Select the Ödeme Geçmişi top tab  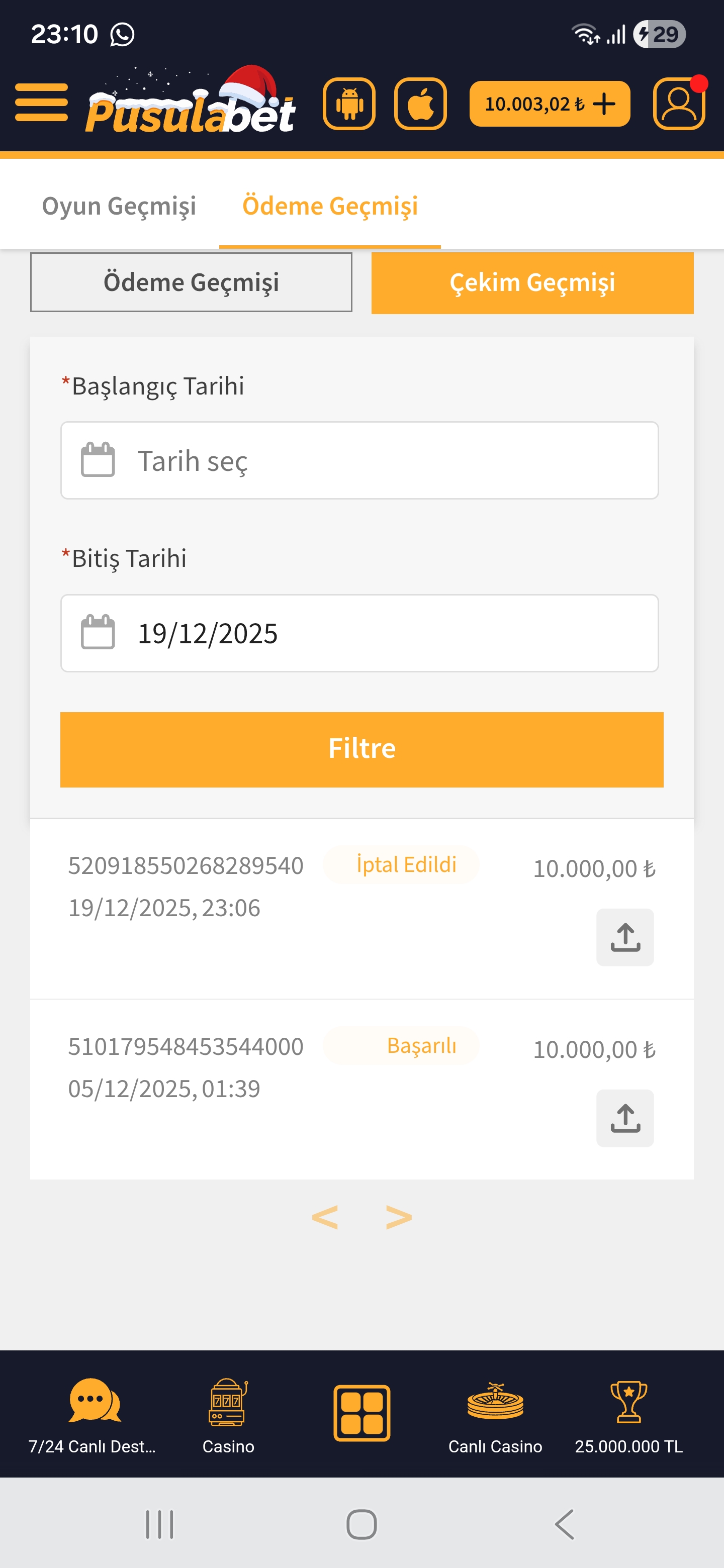pos(330,206)
